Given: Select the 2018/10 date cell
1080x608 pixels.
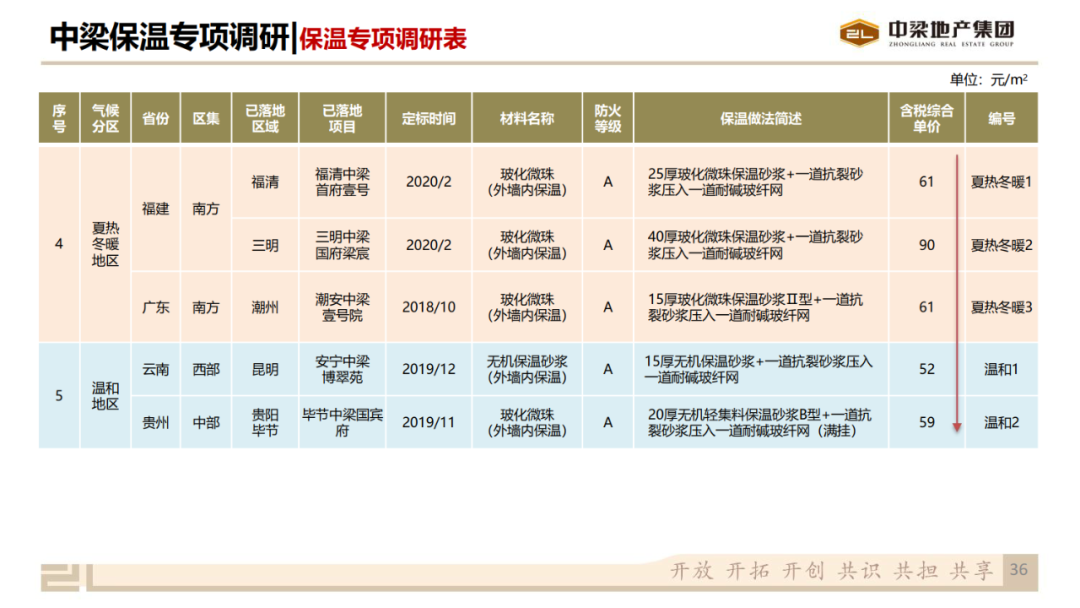Looking at the screenshot, I should click(428, 307).
